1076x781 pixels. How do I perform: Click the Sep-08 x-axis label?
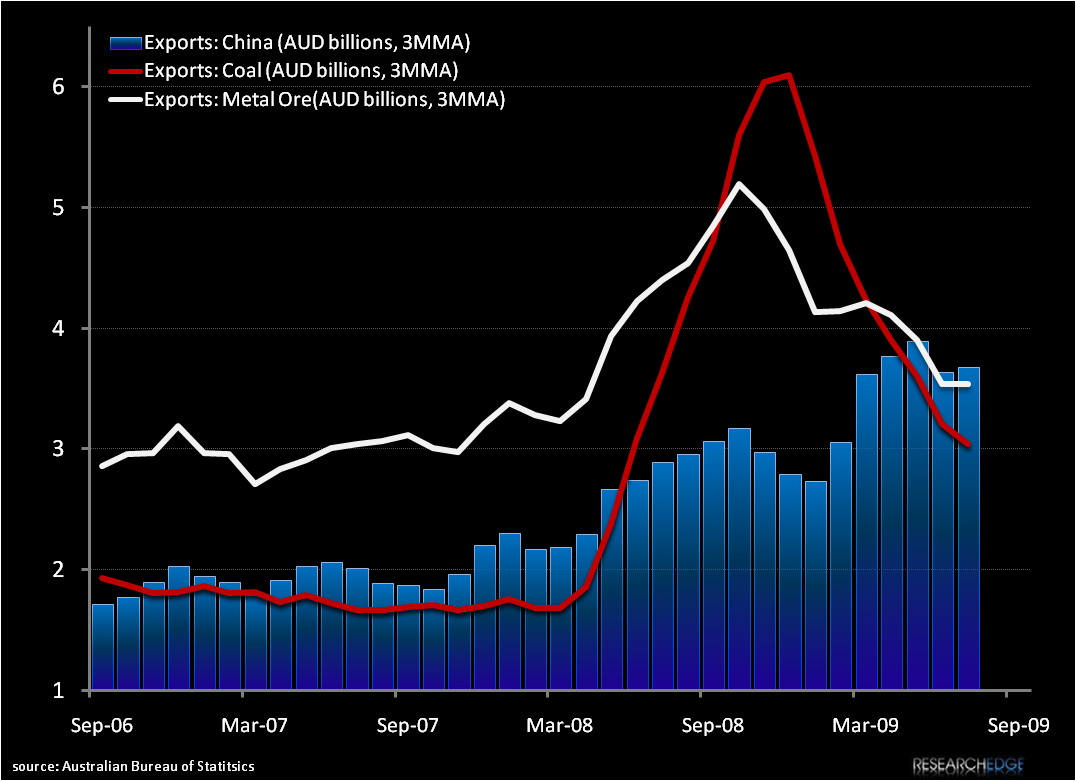[701, 723]
